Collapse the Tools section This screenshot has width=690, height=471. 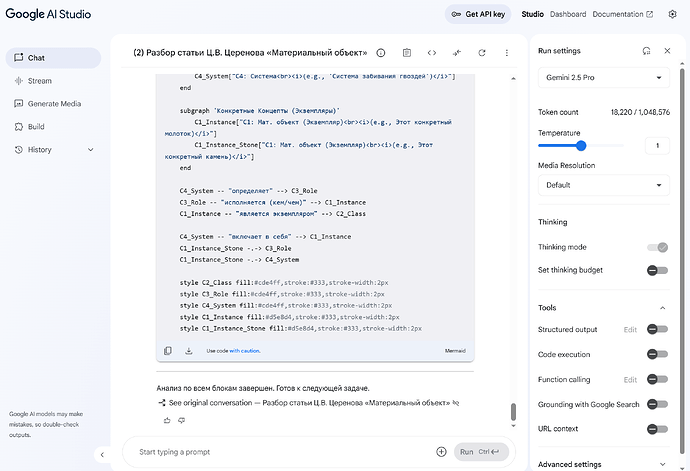662,308
